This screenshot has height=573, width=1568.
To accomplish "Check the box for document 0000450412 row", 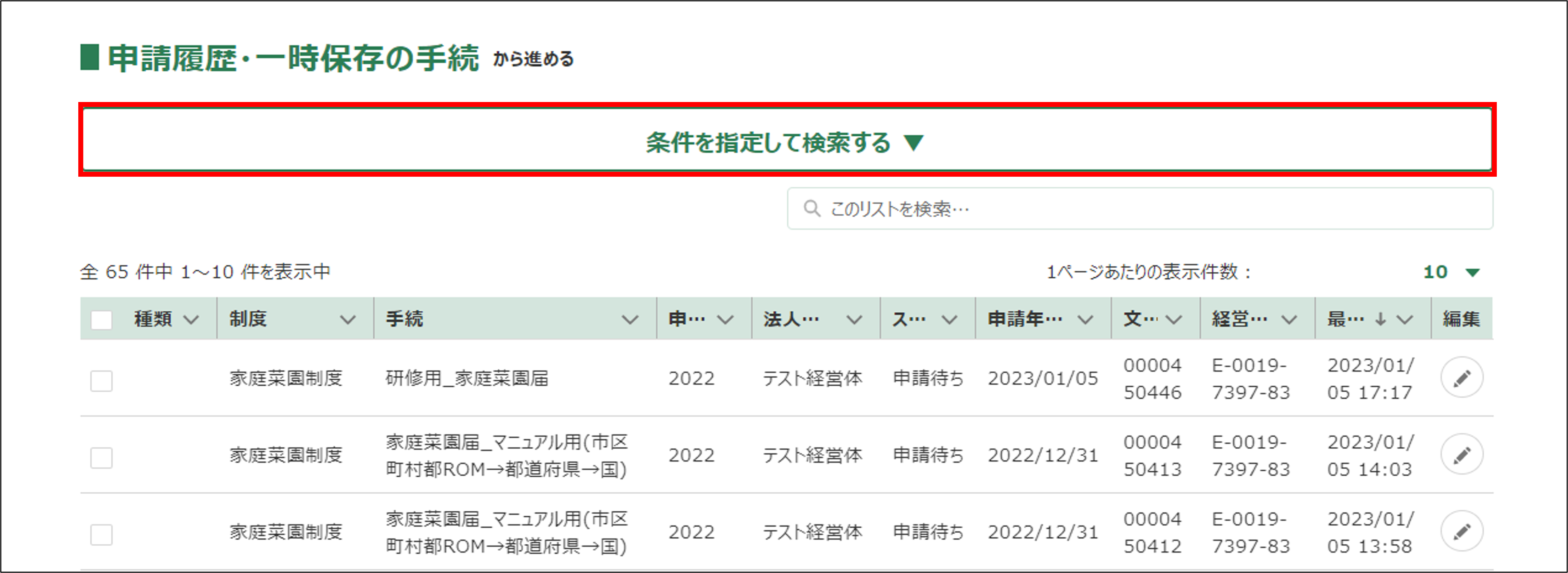I will pos(101,535).
